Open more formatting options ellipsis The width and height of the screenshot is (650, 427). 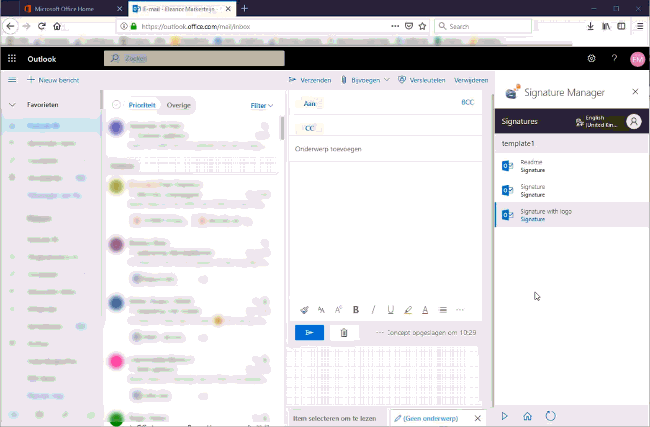coord(460,310)
